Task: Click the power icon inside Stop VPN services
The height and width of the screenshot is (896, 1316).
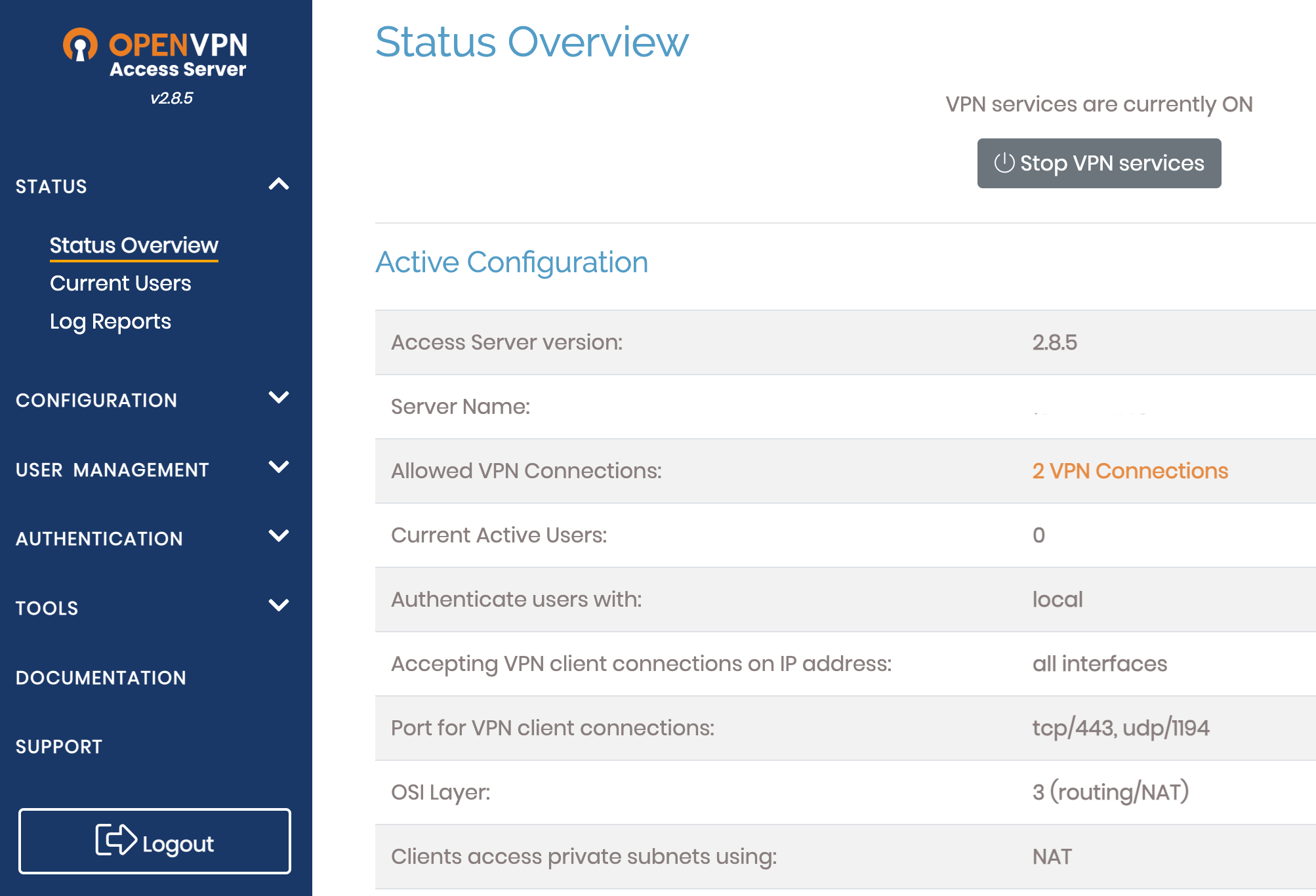Action: (x=1004, y=163)
